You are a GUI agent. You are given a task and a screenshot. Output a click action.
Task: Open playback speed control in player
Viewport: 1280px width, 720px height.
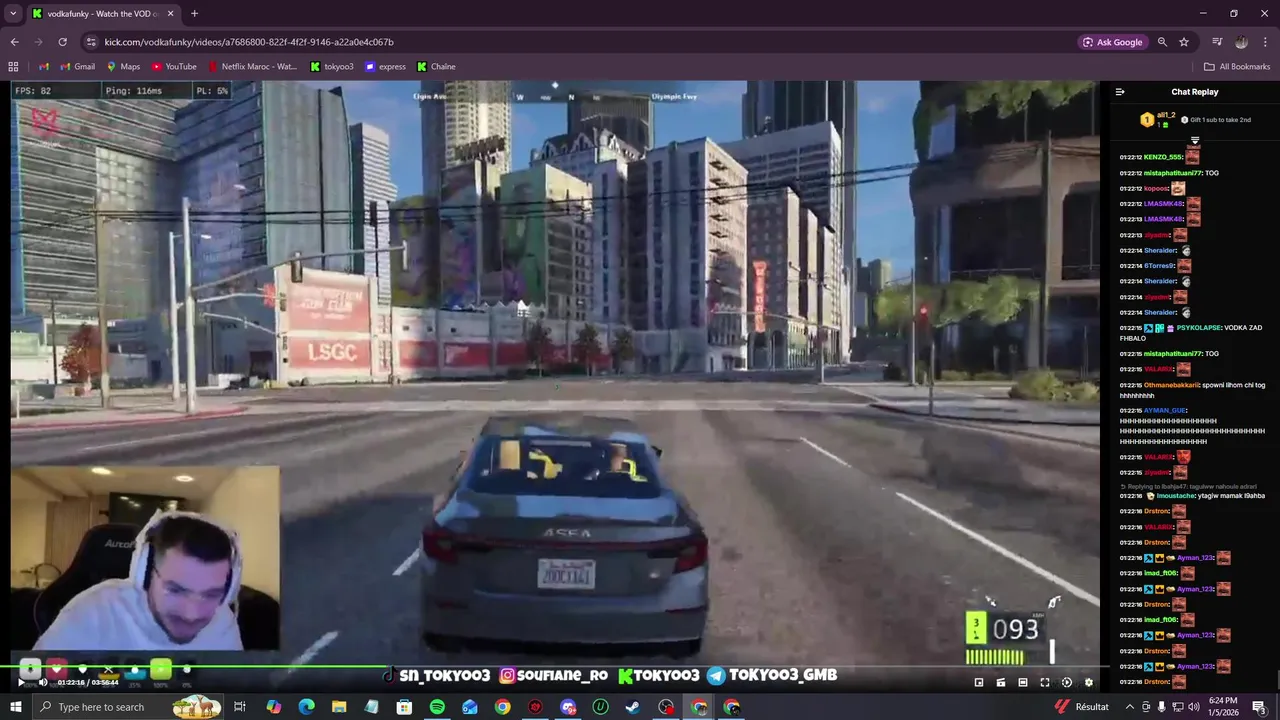pyautogui.click(x=1067, y=683)
